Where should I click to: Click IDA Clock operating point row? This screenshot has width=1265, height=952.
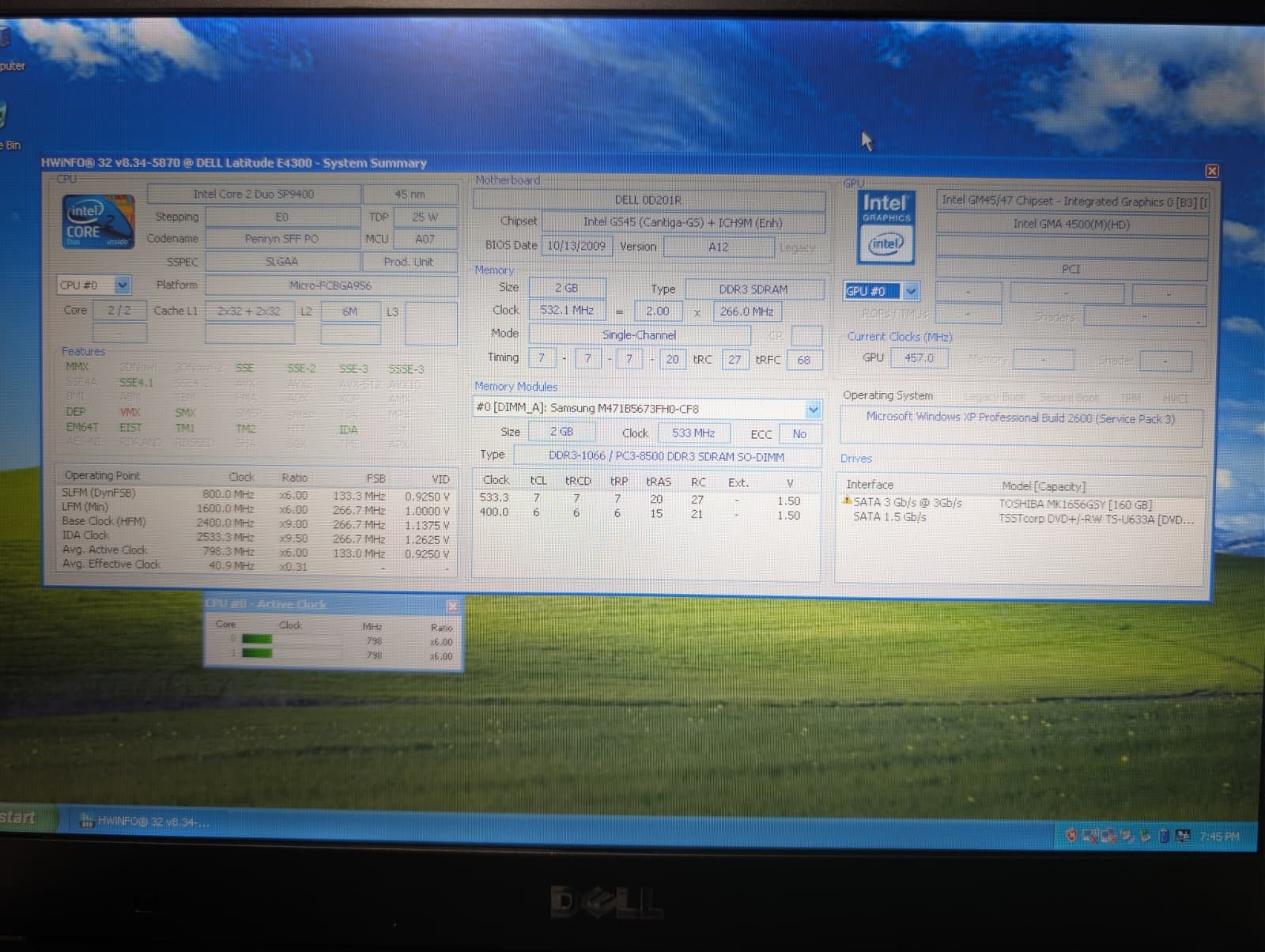pyautogui.click(x=256, y=537)
